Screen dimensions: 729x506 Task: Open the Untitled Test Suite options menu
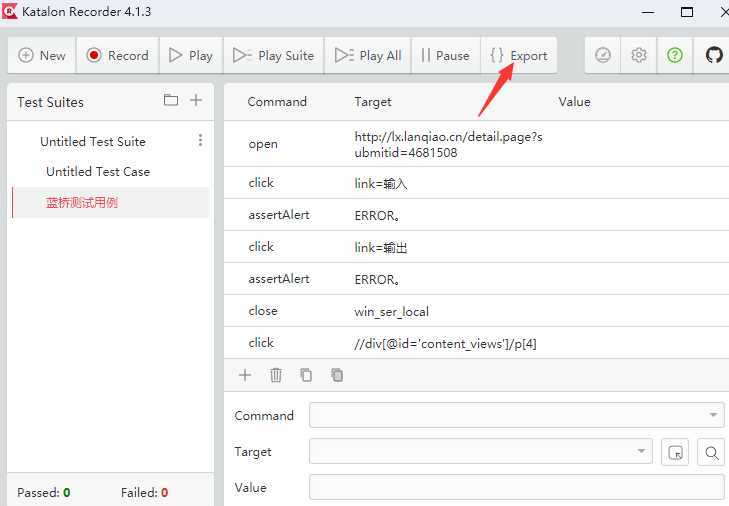(200, 140)
